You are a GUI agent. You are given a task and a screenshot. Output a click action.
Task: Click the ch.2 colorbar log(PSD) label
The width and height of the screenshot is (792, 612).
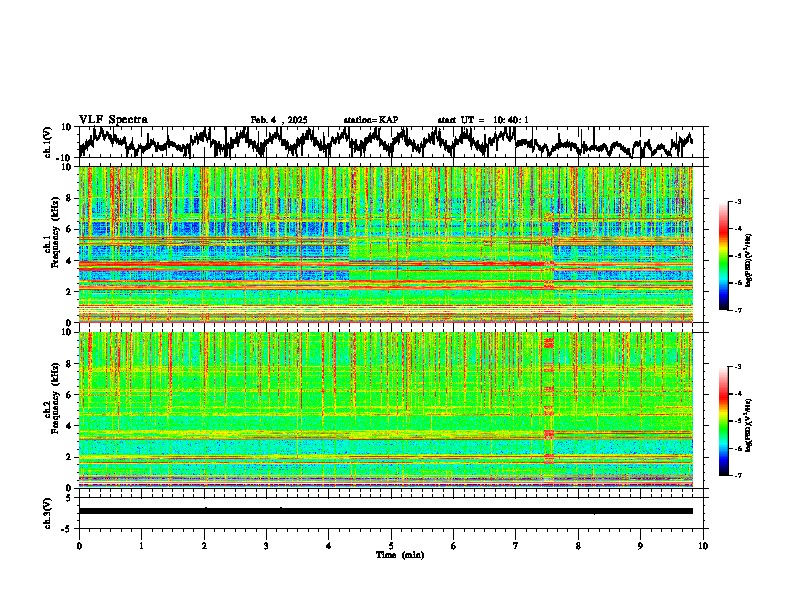click(748, 425)
